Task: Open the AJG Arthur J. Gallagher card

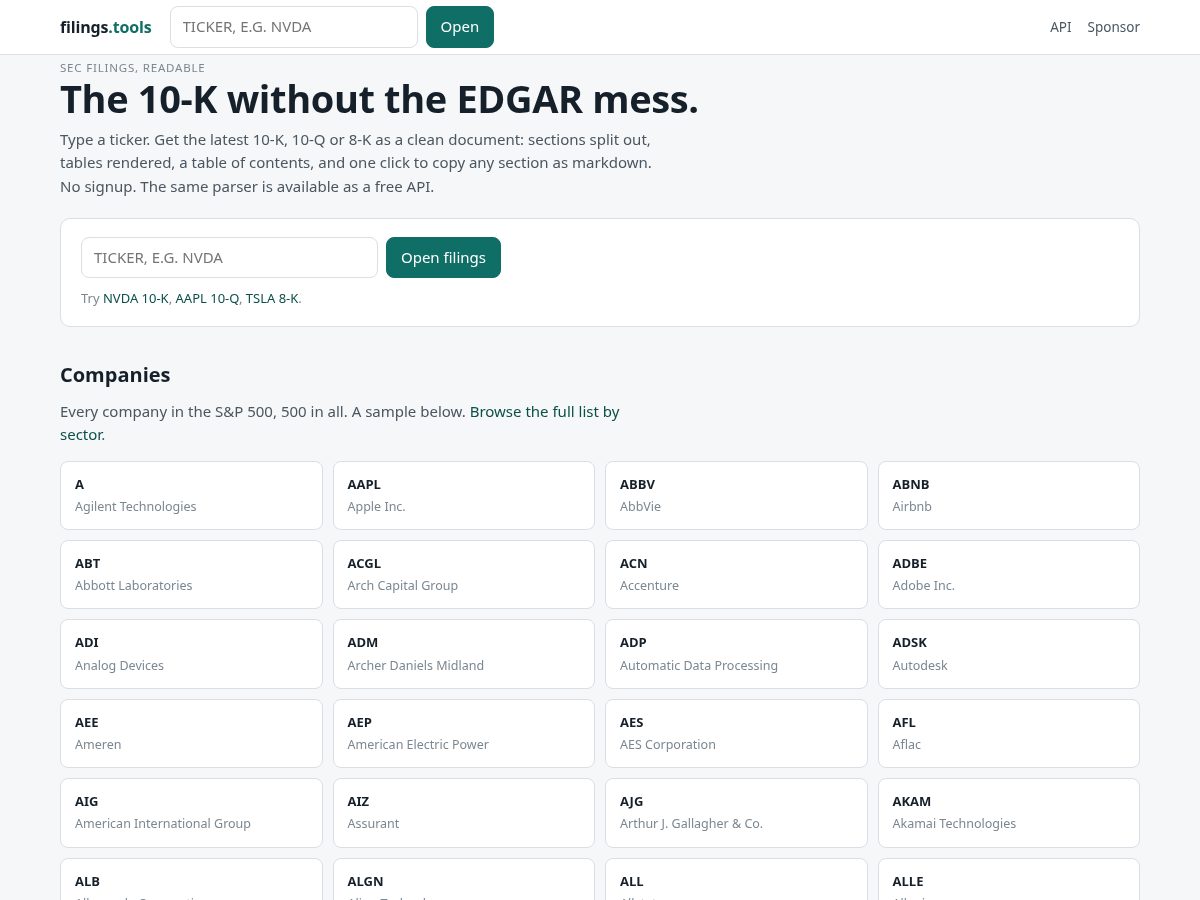Action: [x=736, y=813]
